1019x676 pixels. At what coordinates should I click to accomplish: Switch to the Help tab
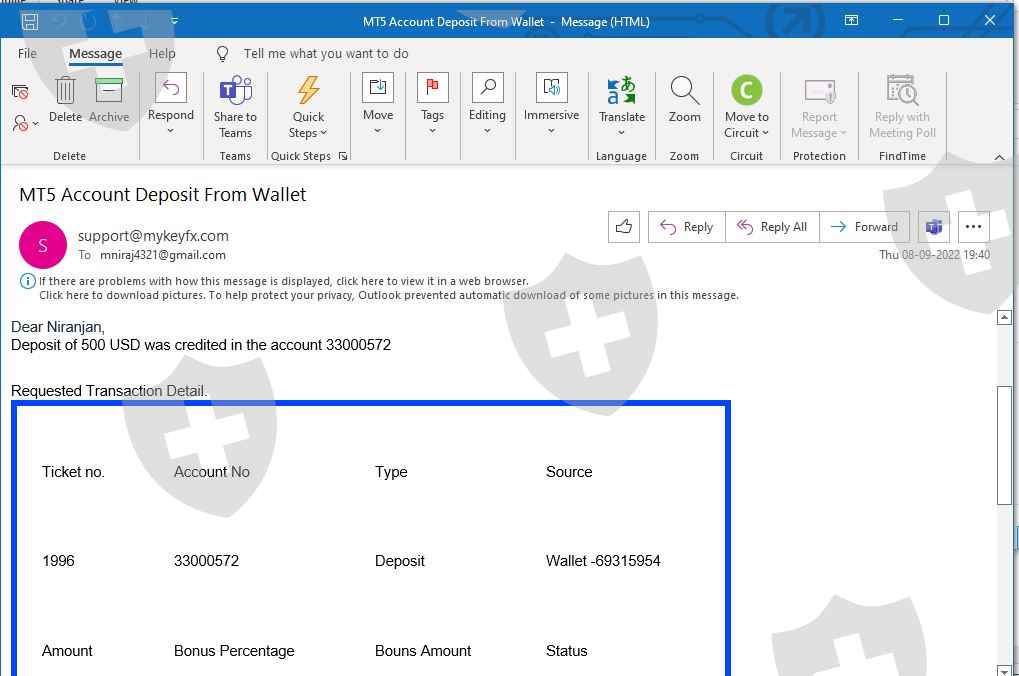pyautogui.click(x=162, y=54)
